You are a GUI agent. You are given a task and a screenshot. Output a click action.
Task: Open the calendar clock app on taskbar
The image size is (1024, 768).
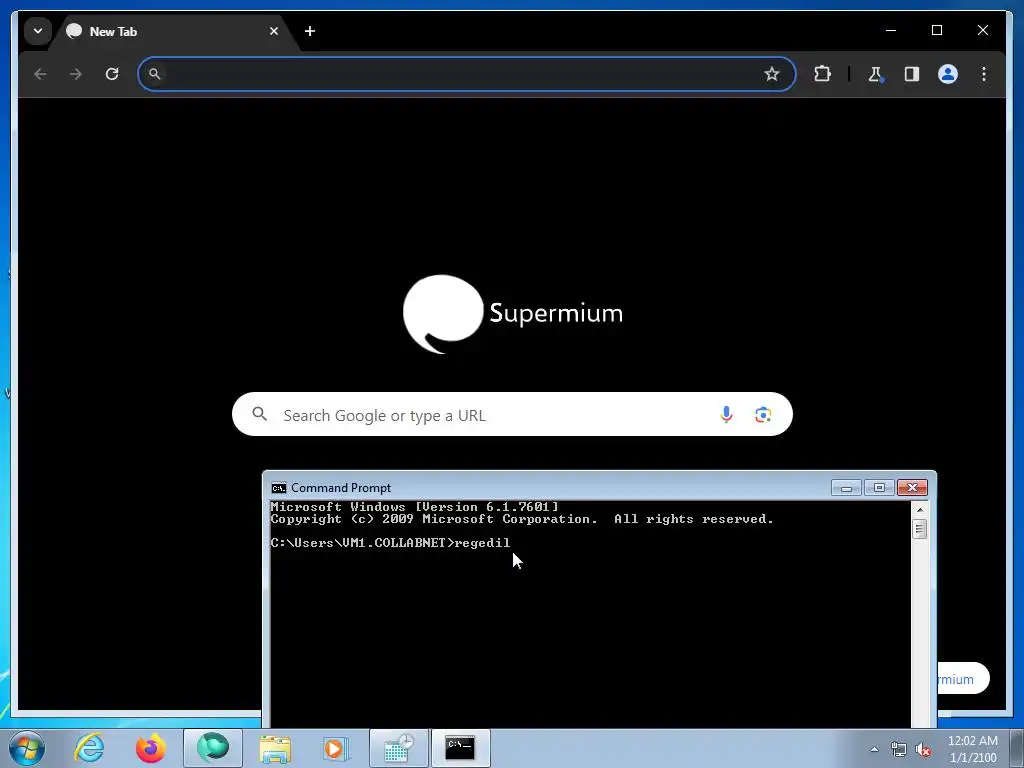[399, 748]
